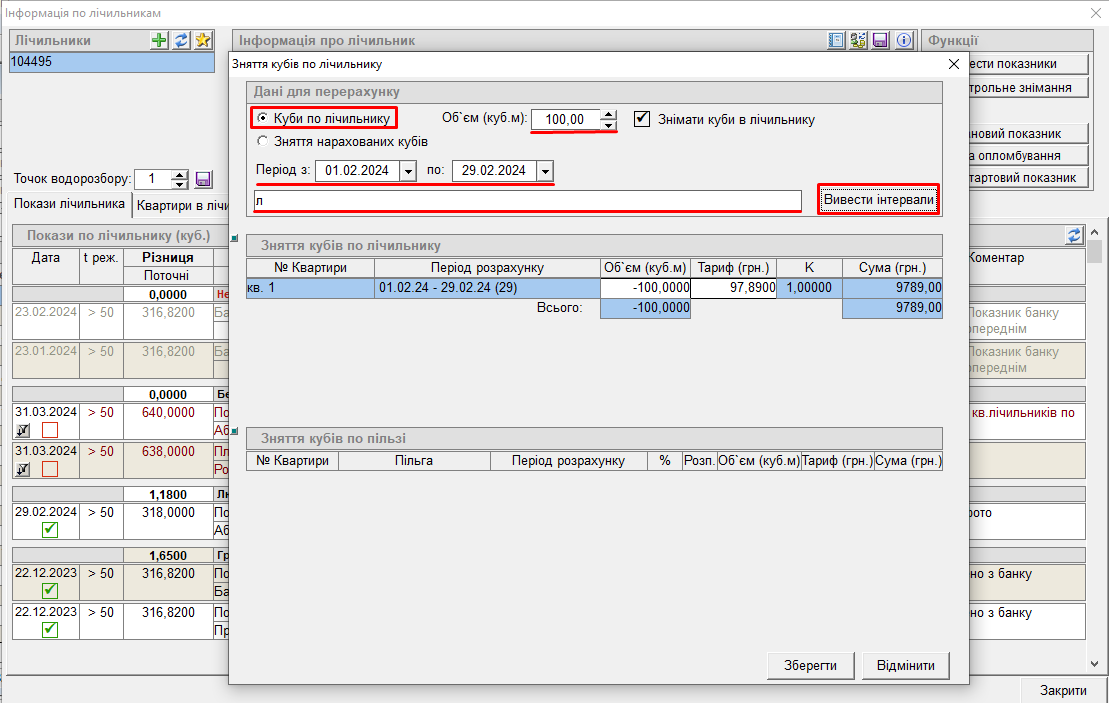1109x703 pixels.
Task: Click the floppy disk icon beside Точок водорозбору
Action: 203,179
